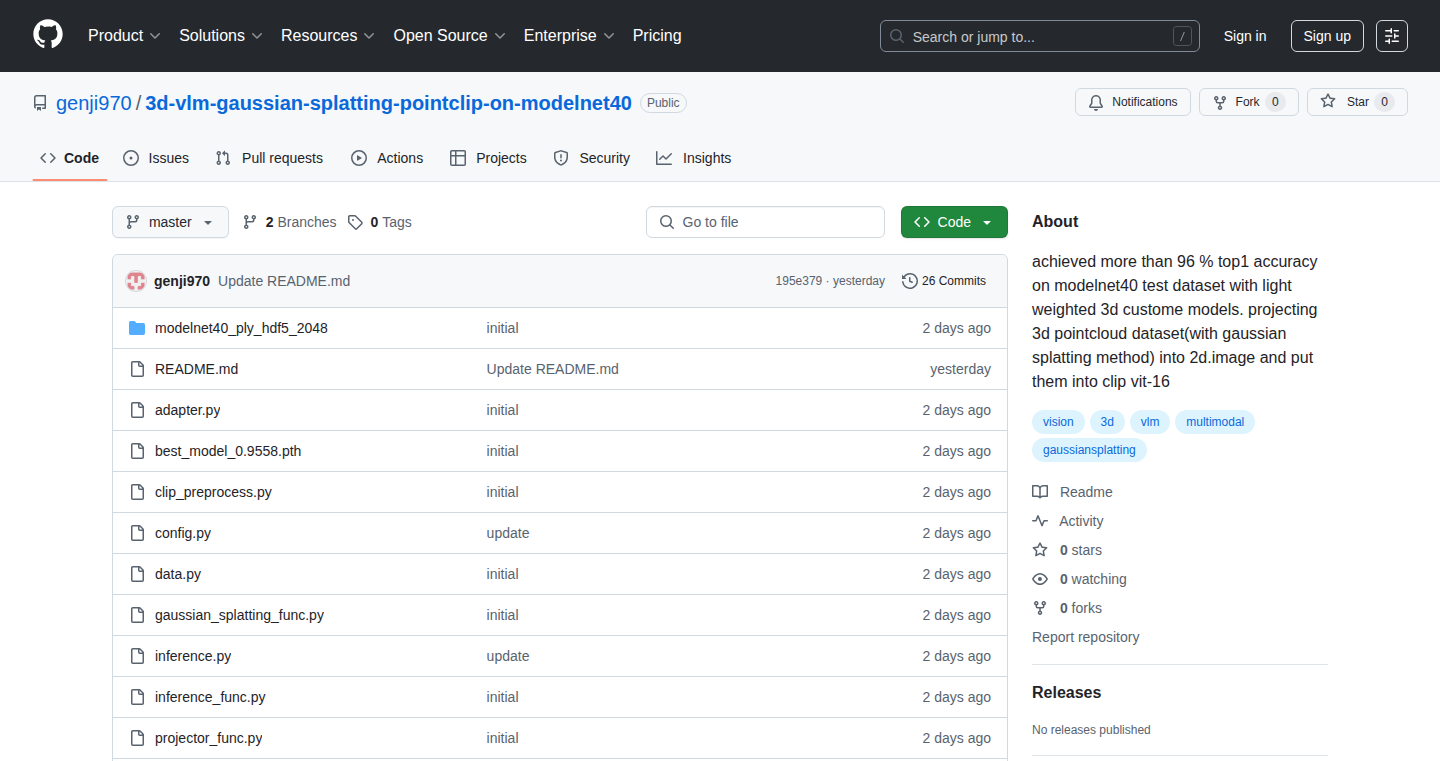This screenshot has height=761, width=1440.
Task: Click the commit history clock icon
Action: (x=909, y=281)
